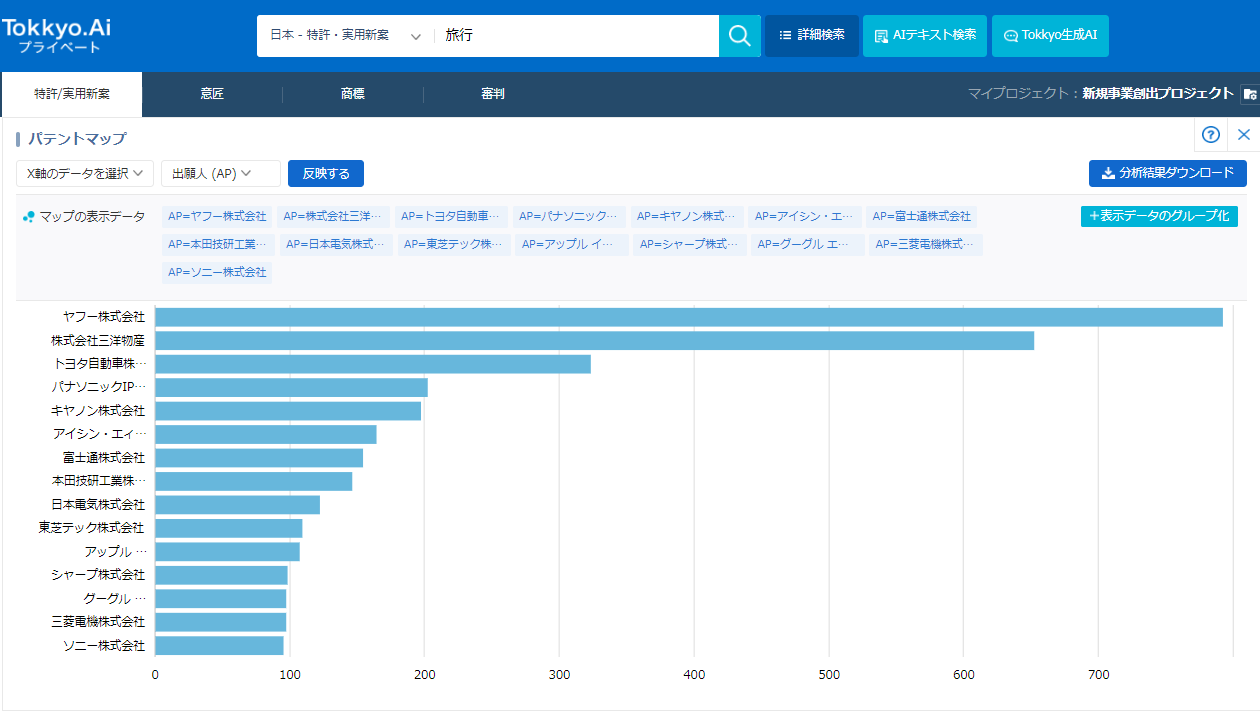1260x721 pixels.
Task: Switch to the 商標 tab
Action: tap(353, 94)
